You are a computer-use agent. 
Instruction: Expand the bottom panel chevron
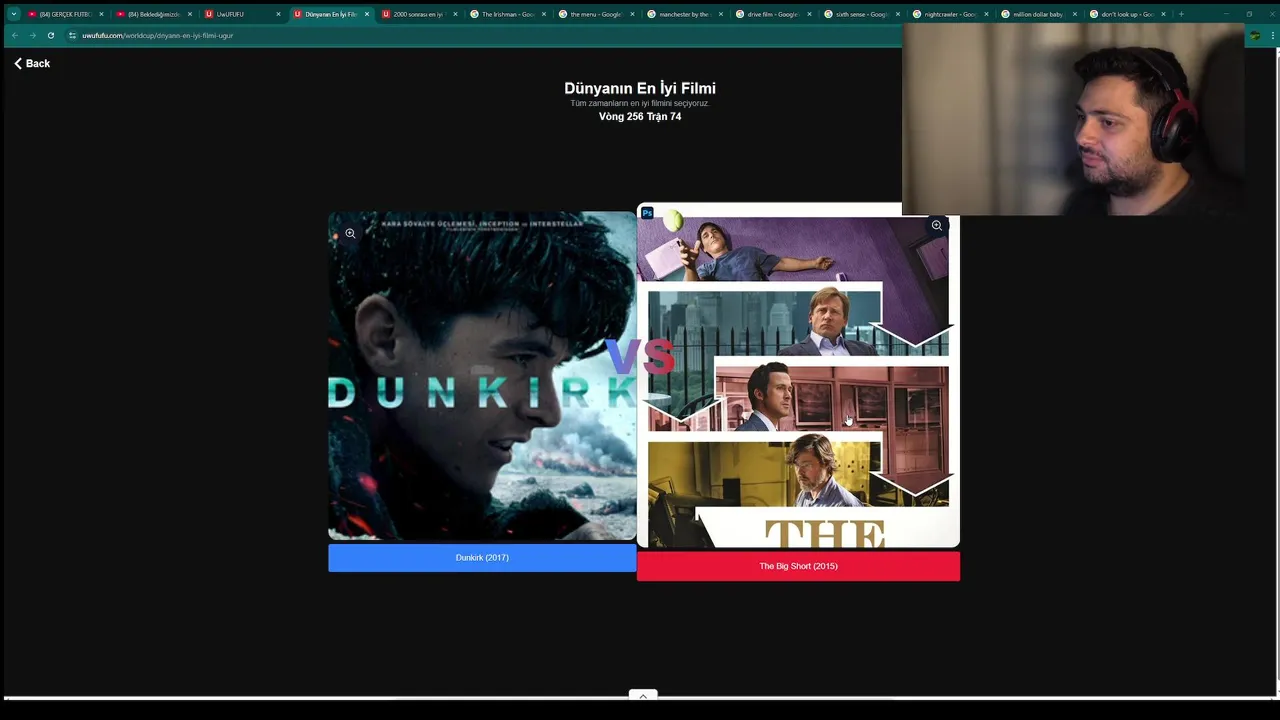pyautogui.click(x=643, y=695)
